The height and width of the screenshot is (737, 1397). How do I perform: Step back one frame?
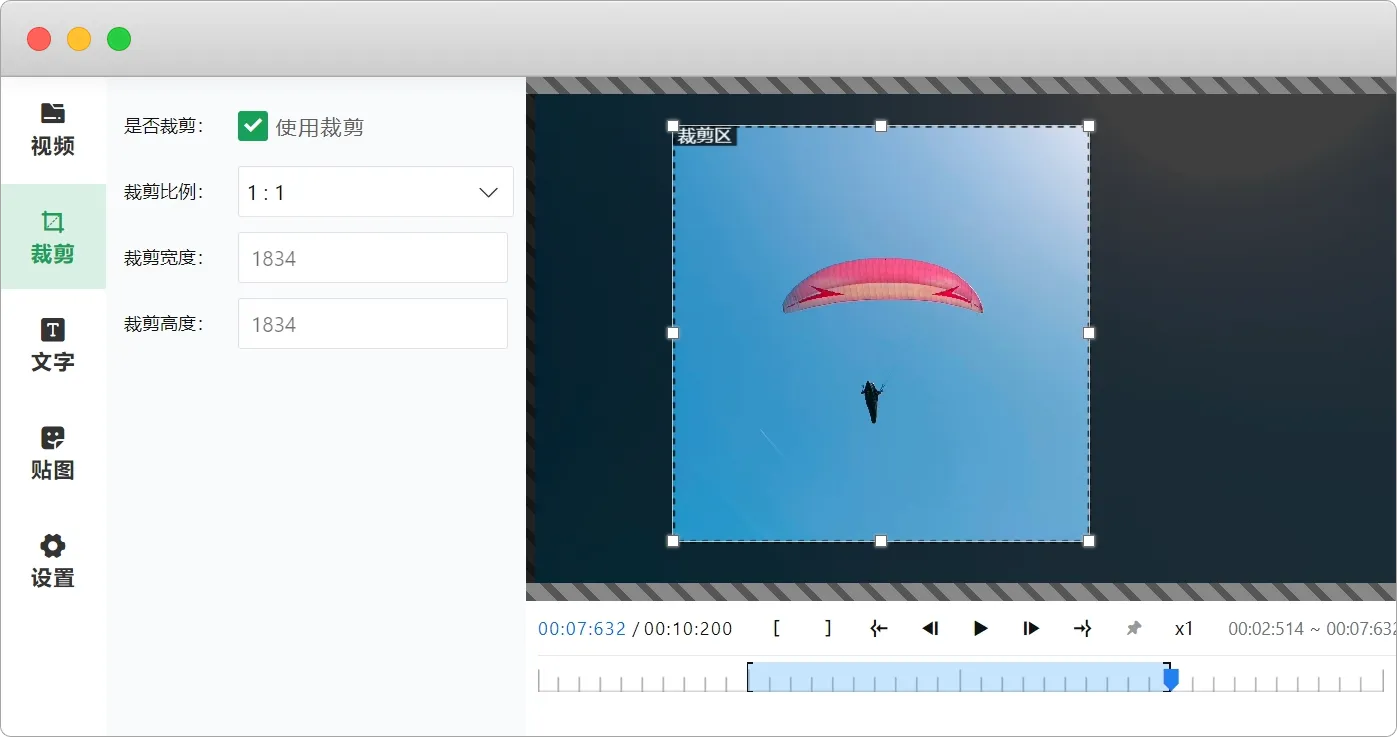point(930,628)
